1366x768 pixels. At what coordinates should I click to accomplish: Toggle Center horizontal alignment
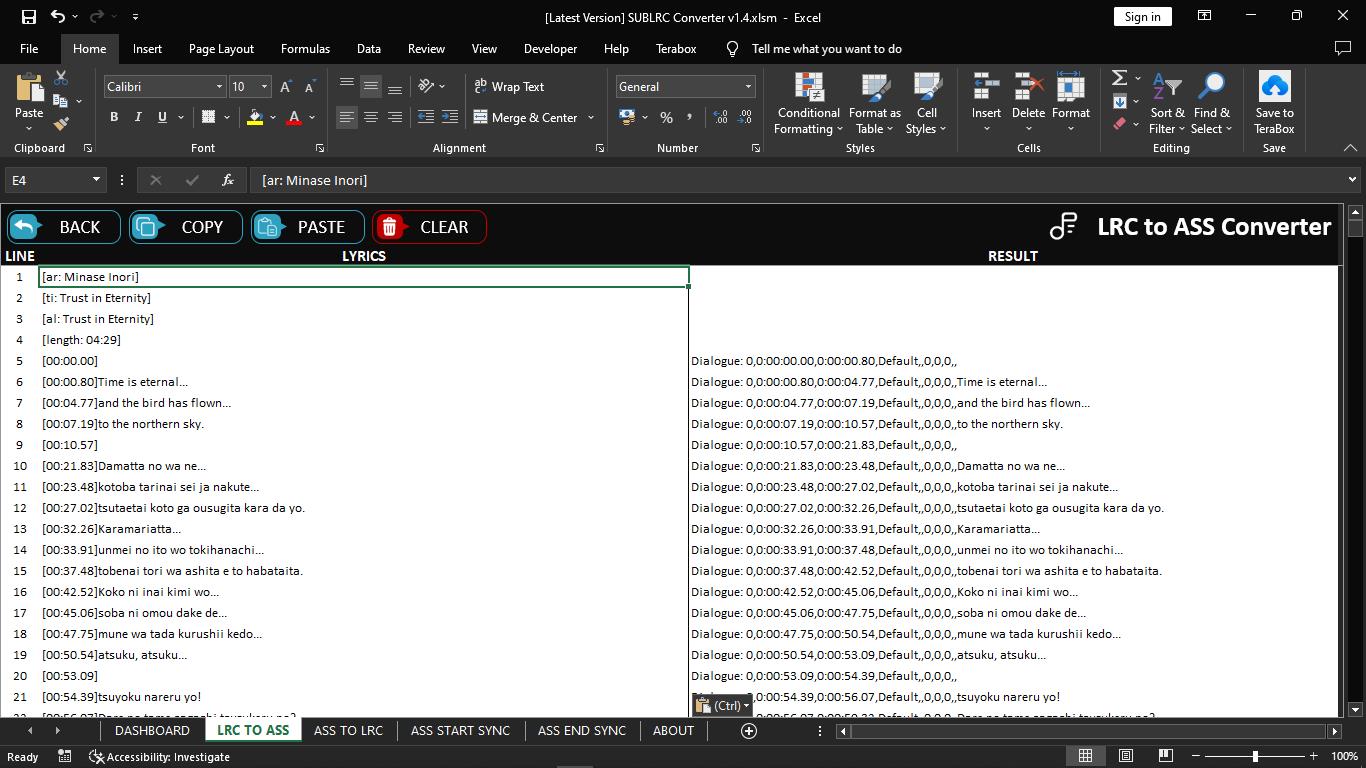[370, 117]
